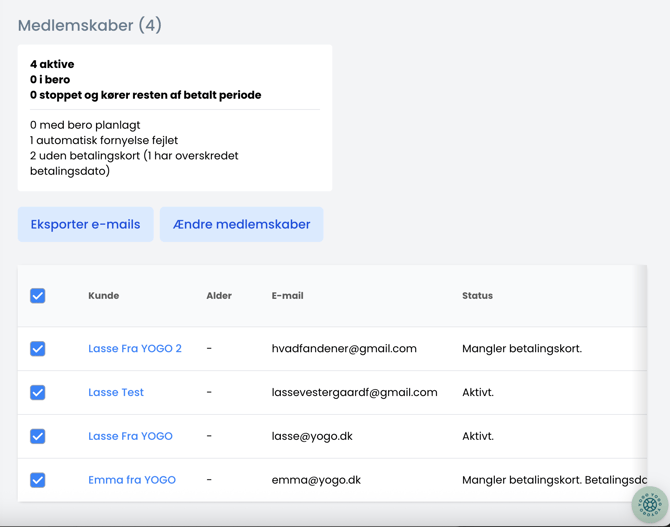Deselect the Lasse Test row checkbox
Screen dimensions: 670x527
[38, 393]
